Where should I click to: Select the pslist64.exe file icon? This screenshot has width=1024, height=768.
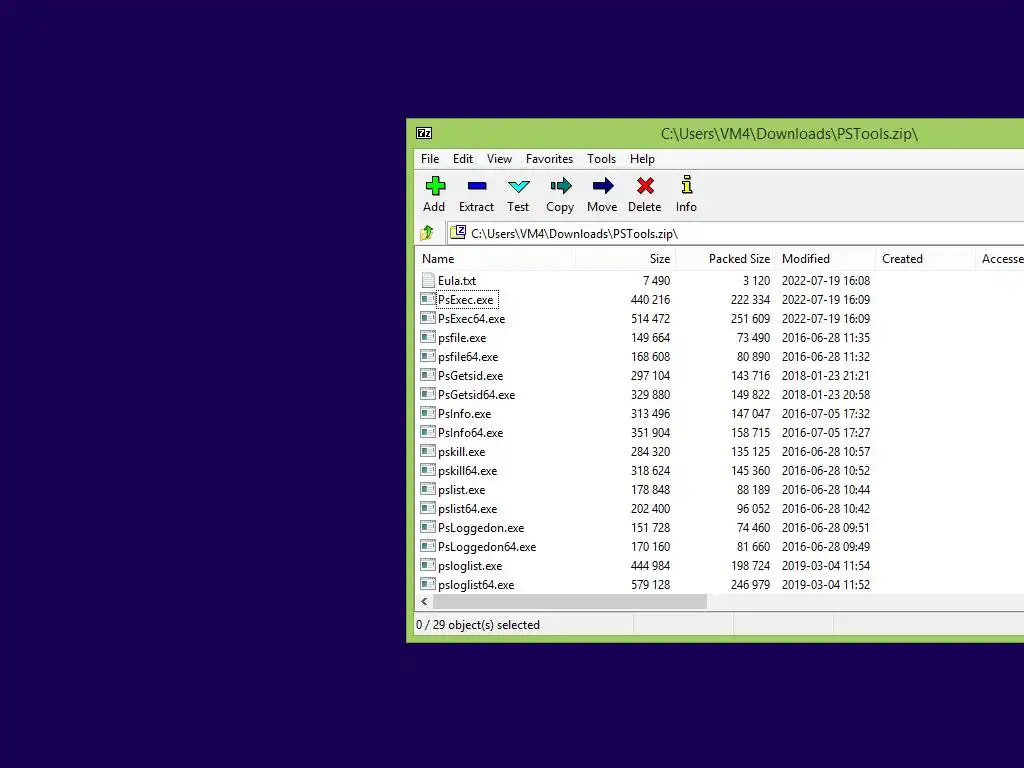pyautogui.click(x=428, y=507)
